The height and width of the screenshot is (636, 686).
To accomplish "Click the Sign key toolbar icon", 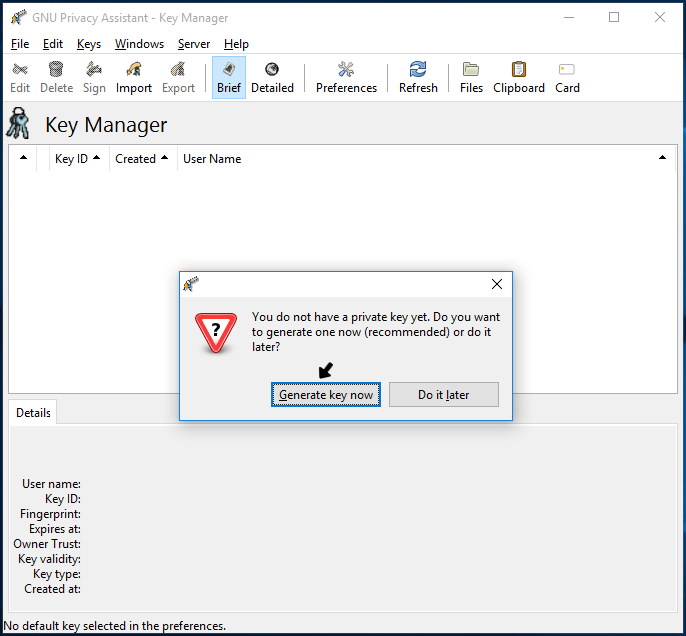I will pos(94,77).
